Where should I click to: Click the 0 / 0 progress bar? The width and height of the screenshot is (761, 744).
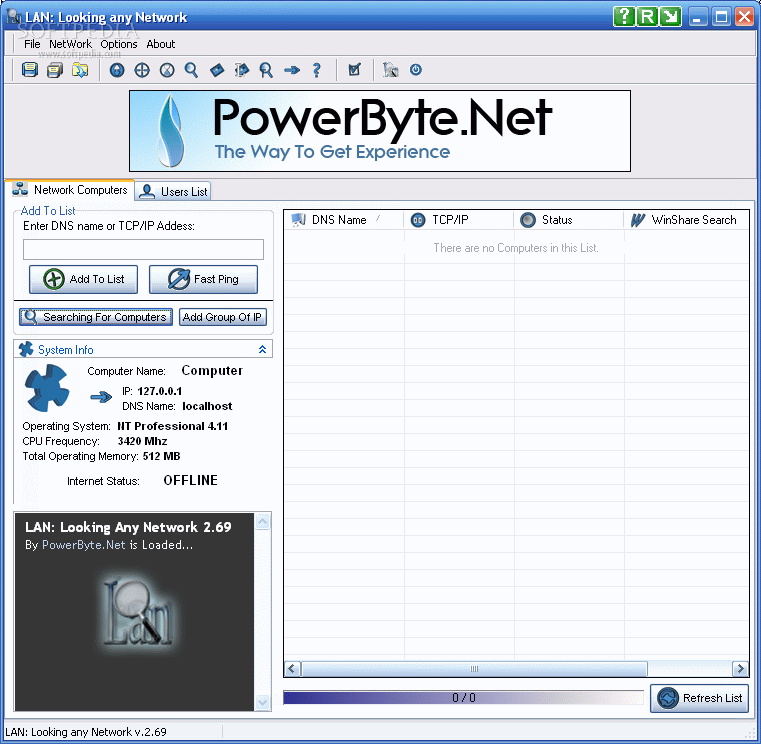[x=463, y=698]
